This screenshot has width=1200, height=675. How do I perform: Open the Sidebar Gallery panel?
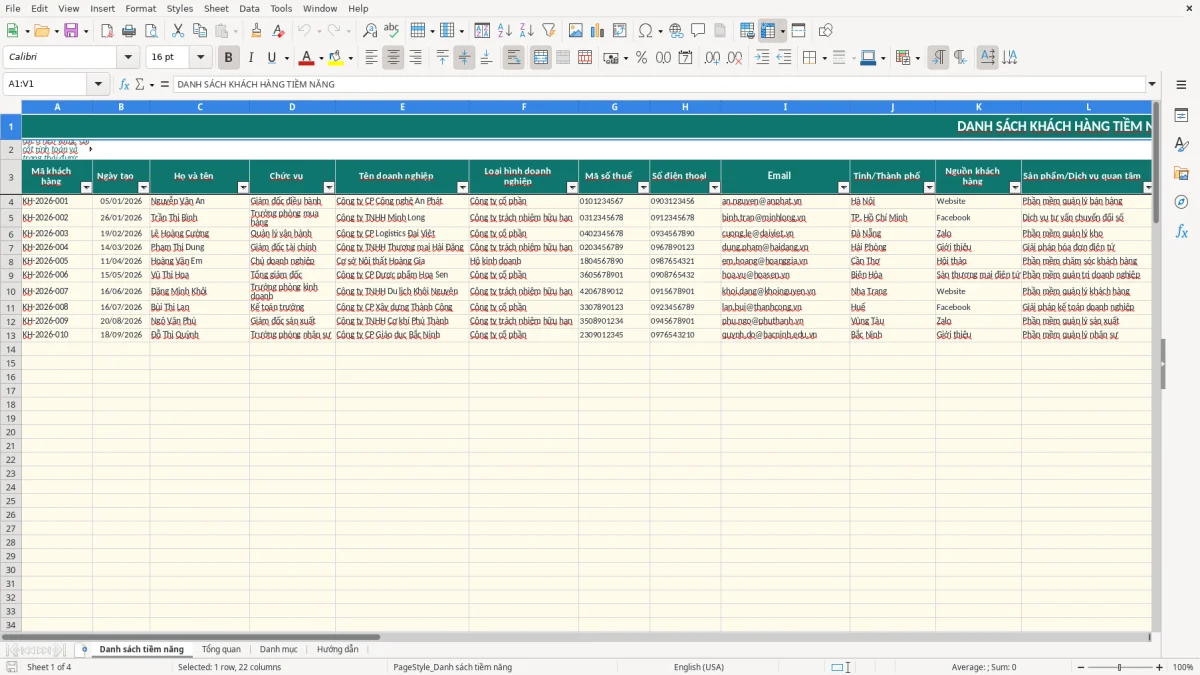coord(1181,173)
